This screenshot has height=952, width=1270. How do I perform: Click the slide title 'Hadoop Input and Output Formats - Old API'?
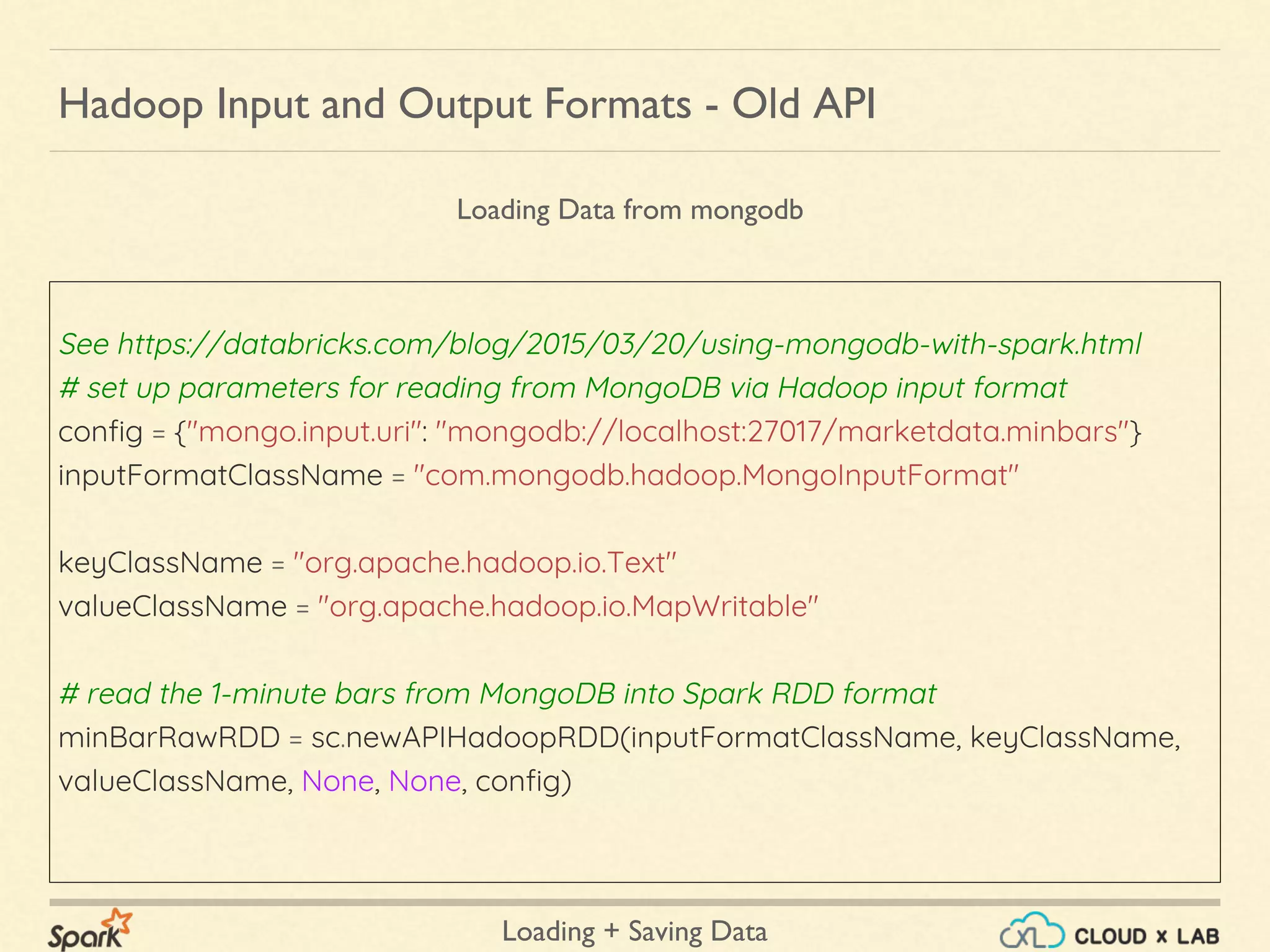click(467, 104)
